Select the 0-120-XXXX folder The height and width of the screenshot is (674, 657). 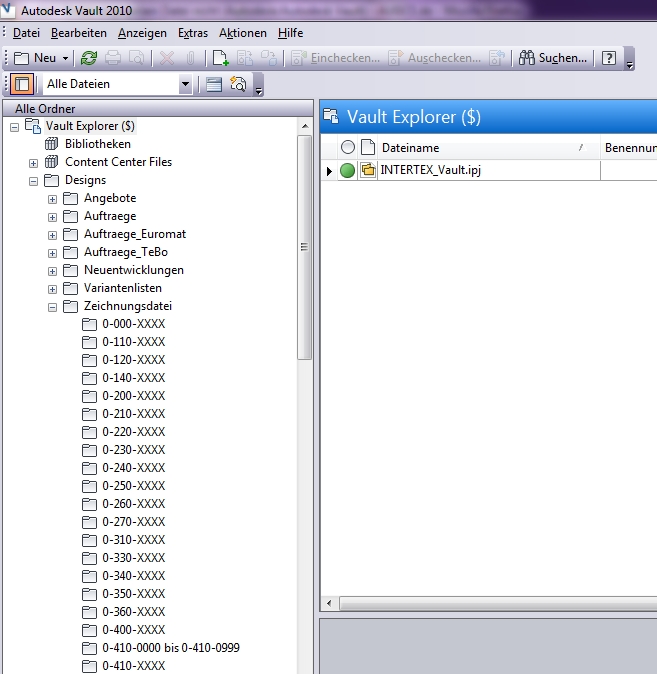[x=134, y=360]
